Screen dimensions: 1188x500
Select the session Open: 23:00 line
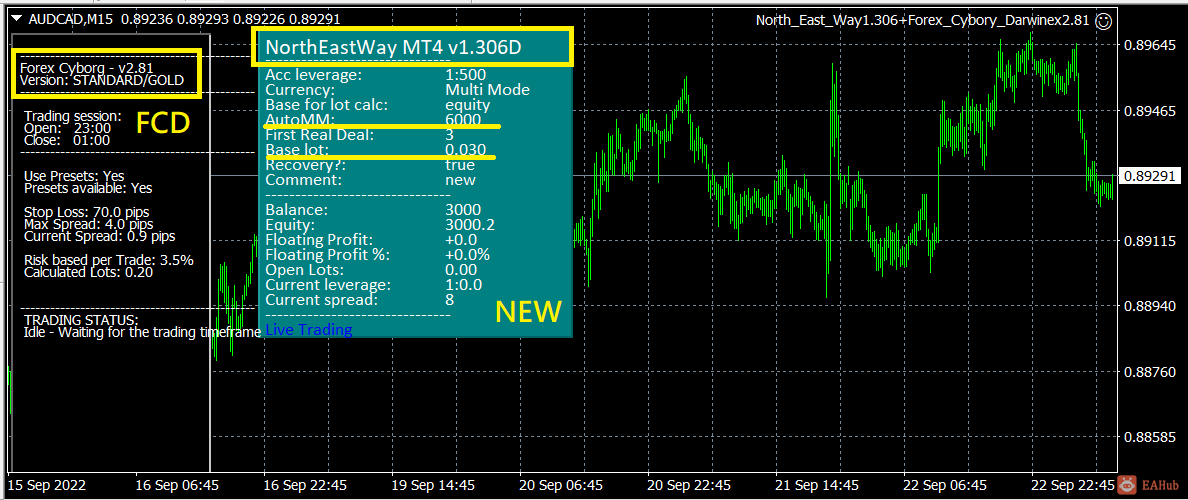click(x=67, y=128)
